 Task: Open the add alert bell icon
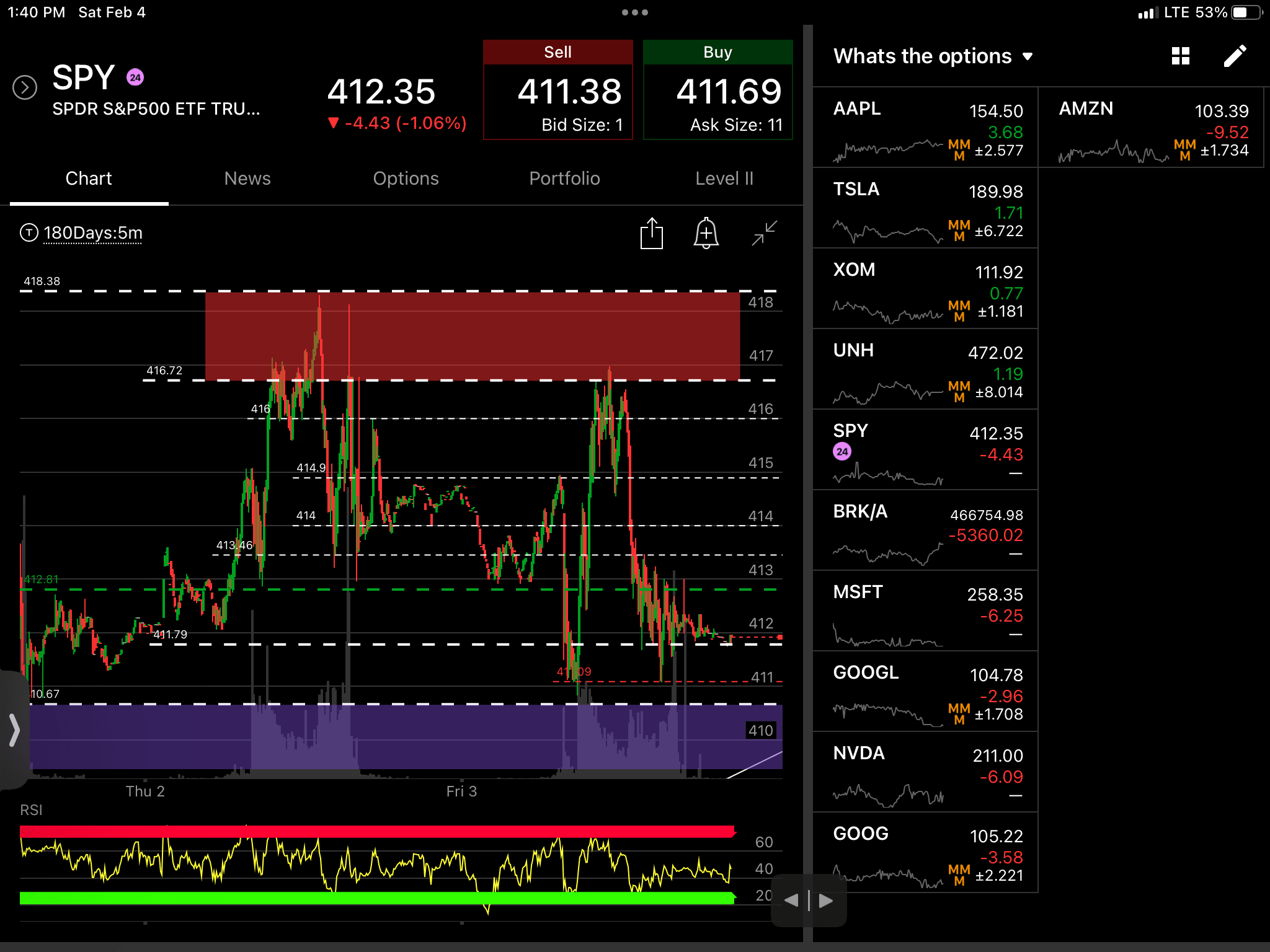(706, 234)
